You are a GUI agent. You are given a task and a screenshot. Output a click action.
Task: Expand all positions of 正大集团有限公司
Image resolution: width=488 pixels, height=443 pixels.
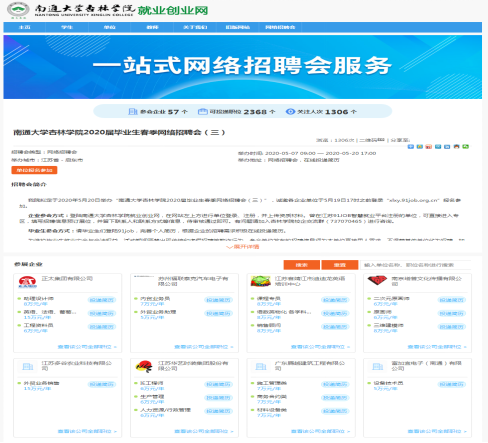click(x=87, y=347)
